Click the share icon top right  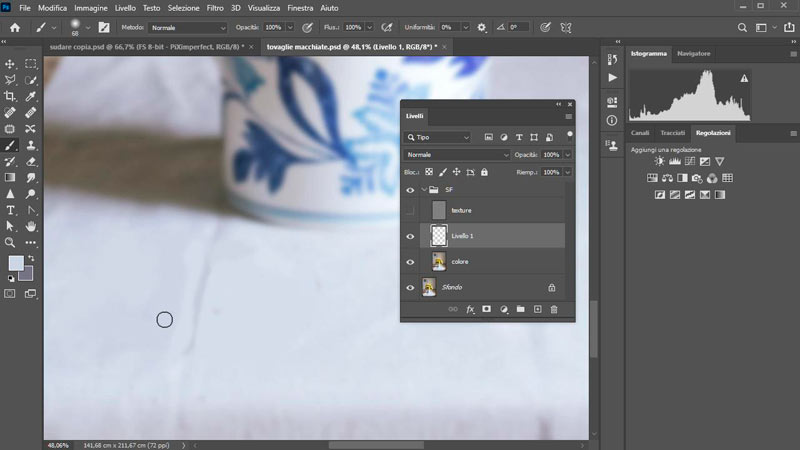[789, 28]
